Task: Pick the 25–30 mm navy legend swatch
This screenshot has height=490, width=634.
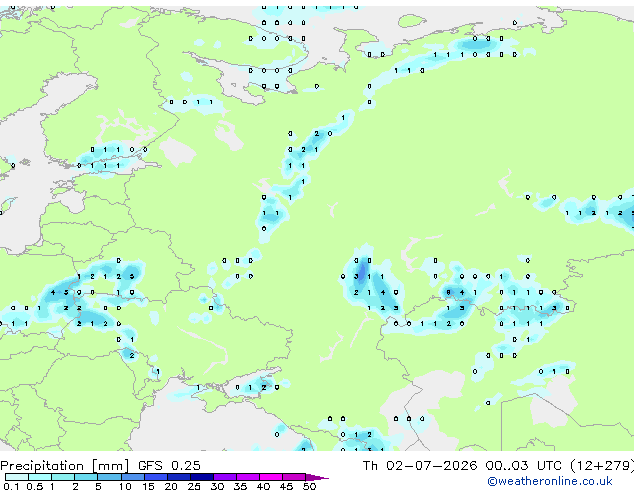Action: (202, 477)
